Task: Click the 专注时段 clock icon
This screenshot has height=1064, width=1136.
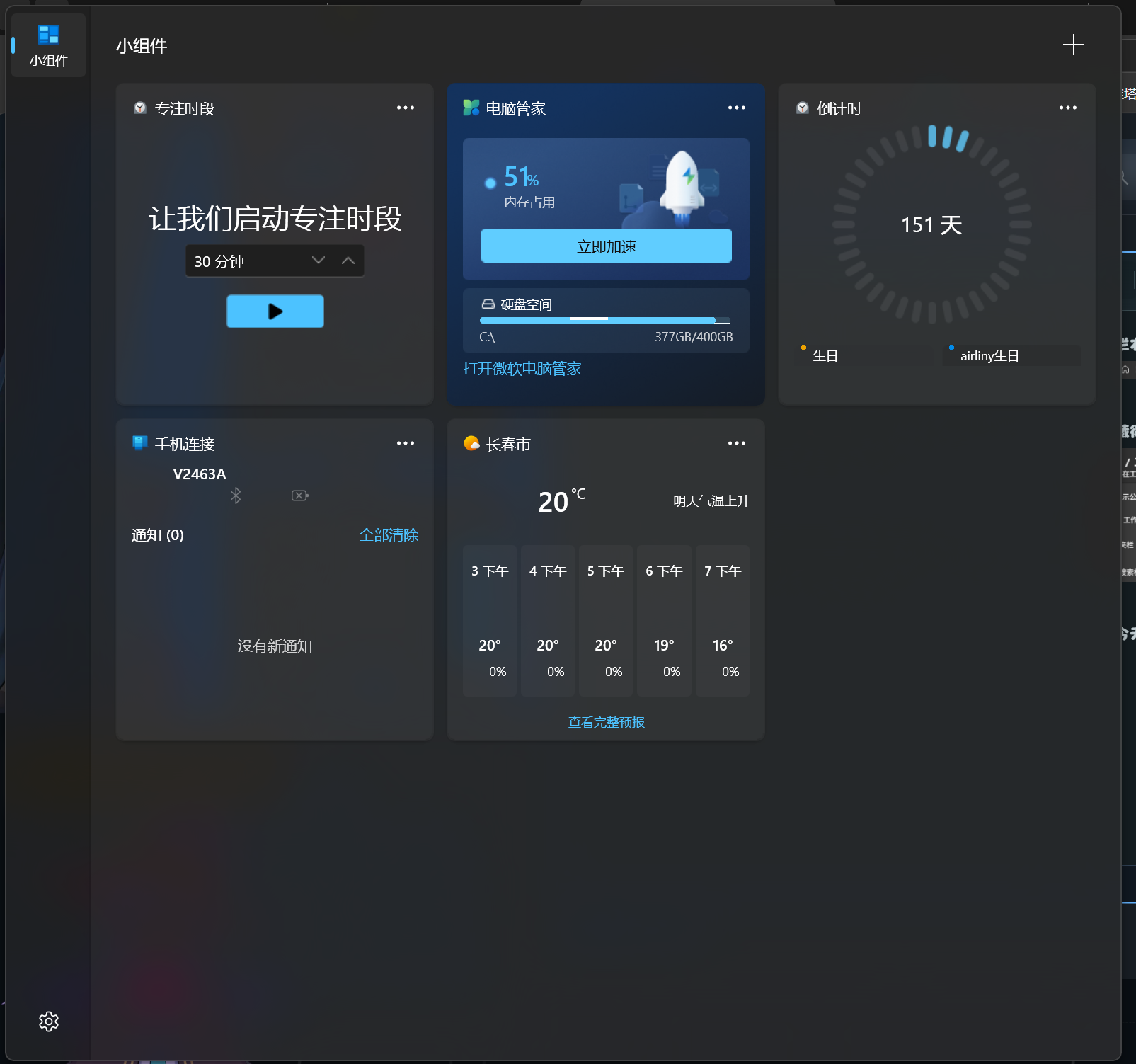Action: 140,108
